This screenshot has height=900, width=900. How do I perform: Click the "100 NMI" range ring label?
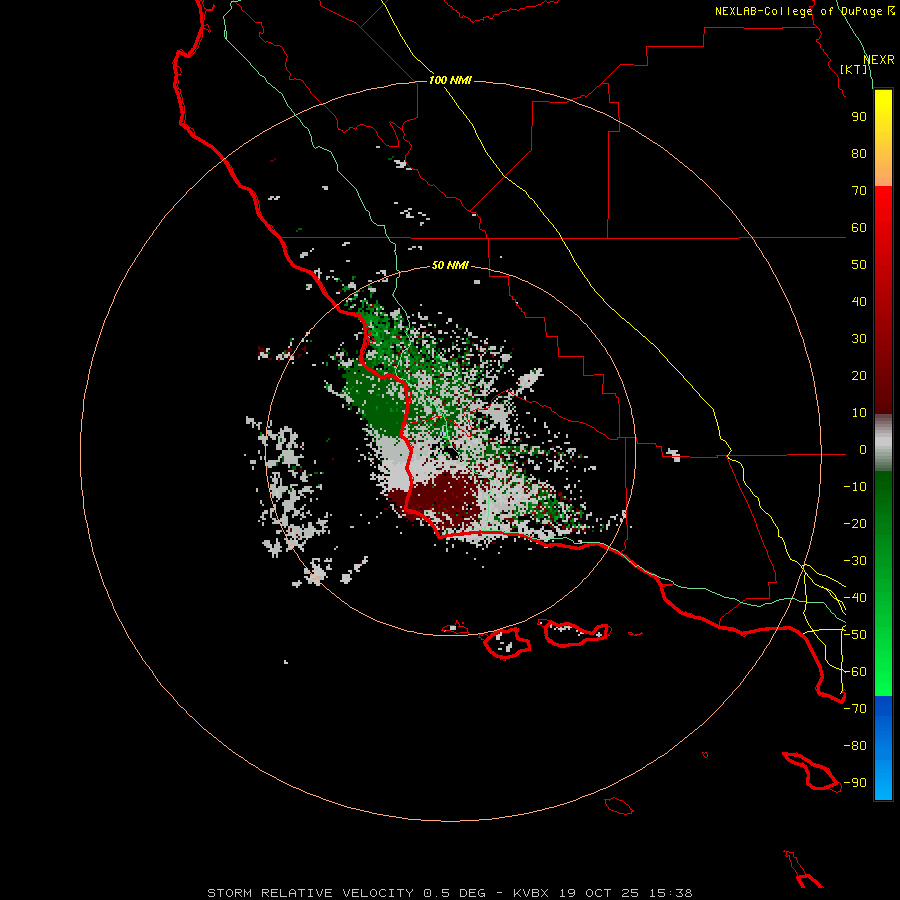click(450, 80)
